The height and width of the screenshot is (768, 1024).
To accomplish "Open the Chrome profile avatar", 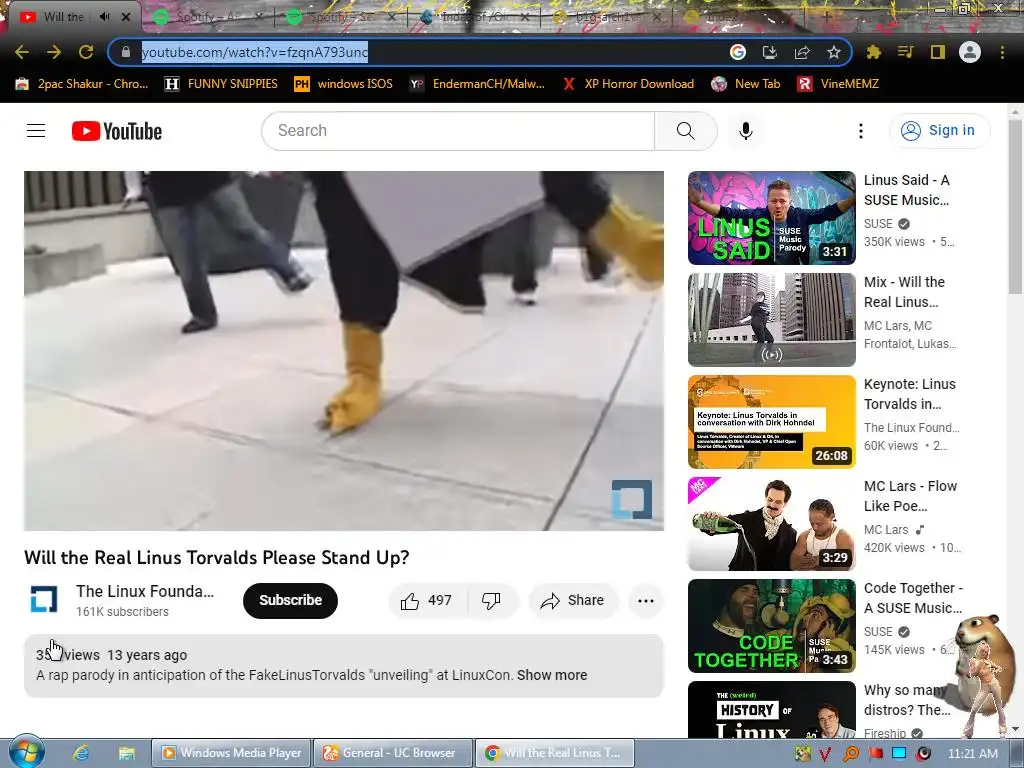I will click(970, 52).
